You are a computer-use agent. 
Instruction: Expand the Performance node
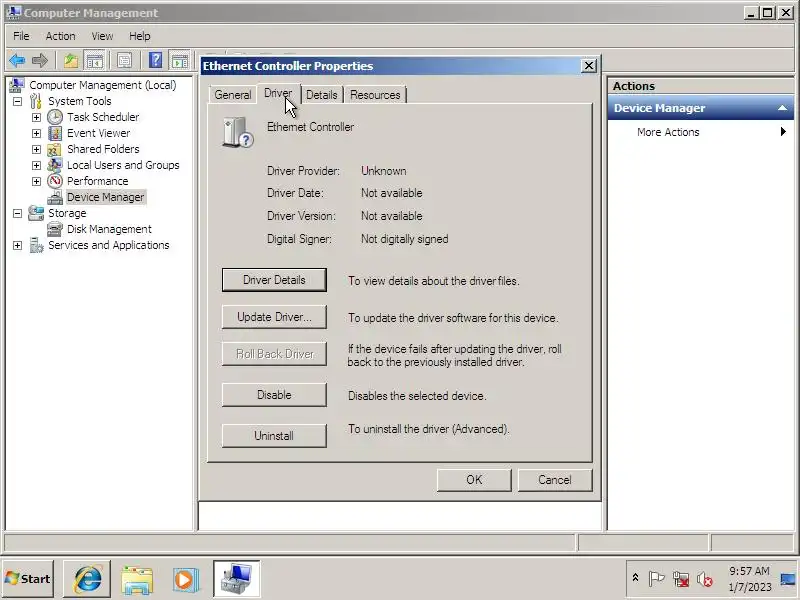[x=36, y=181]
